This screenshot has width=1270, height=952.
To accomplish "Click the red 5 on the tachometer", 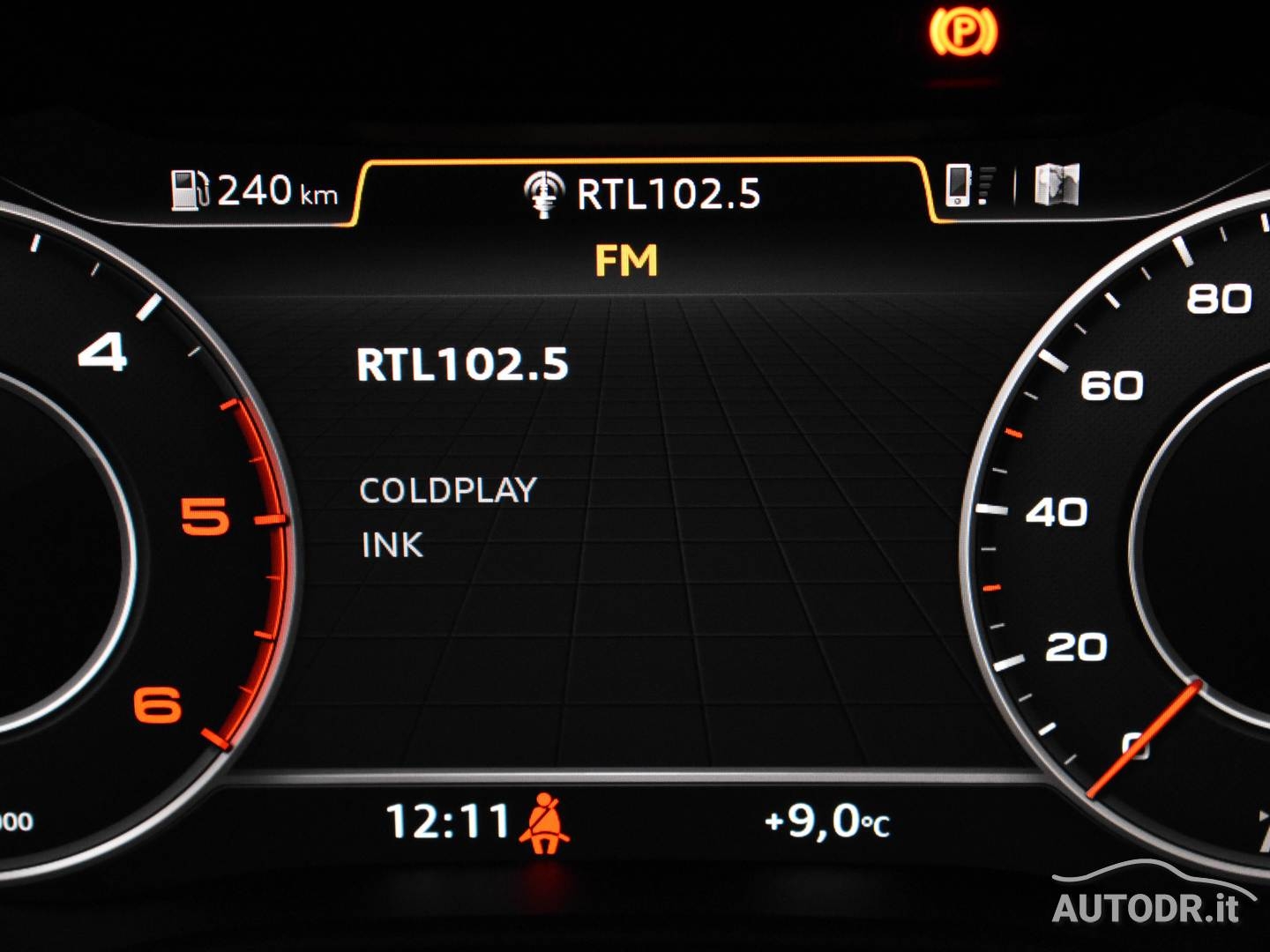I will point(205,517).
